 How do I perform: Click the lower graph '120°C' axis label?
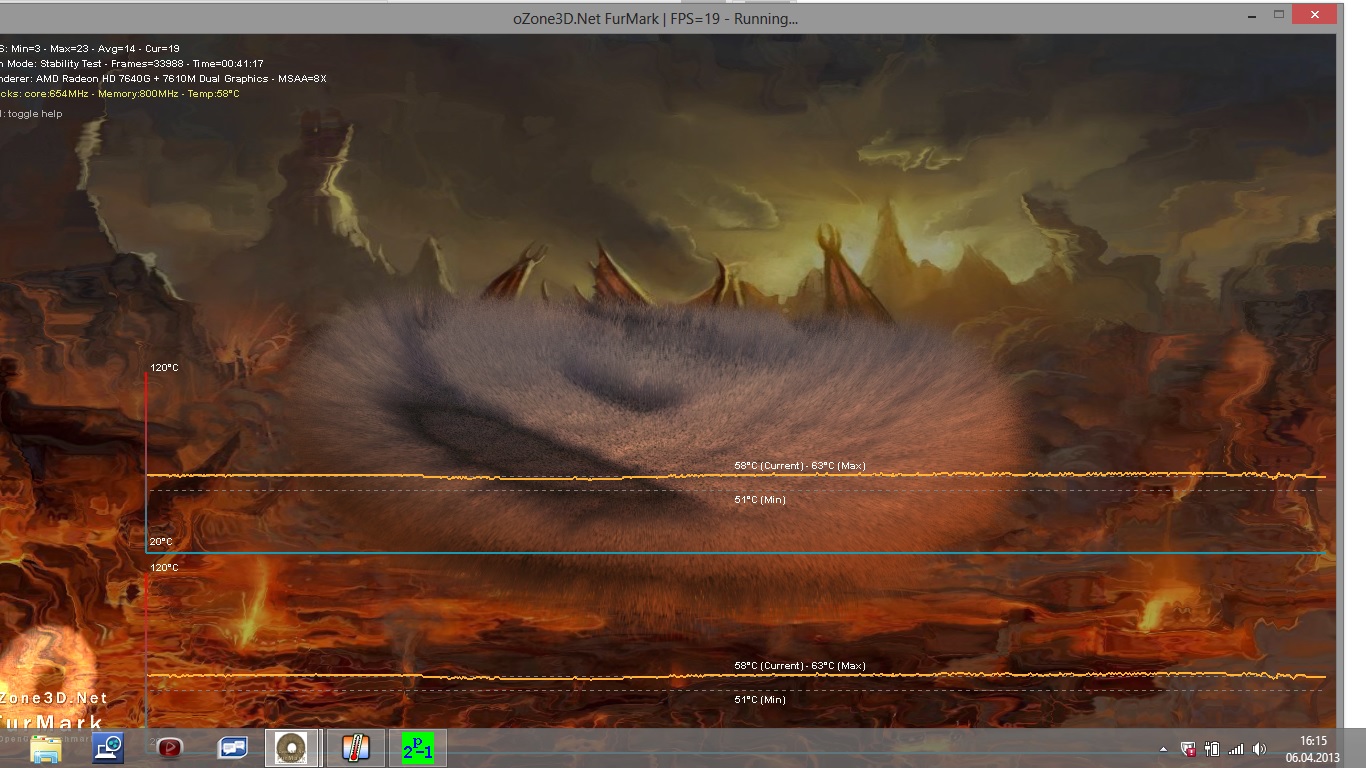(x=164, y=568)
